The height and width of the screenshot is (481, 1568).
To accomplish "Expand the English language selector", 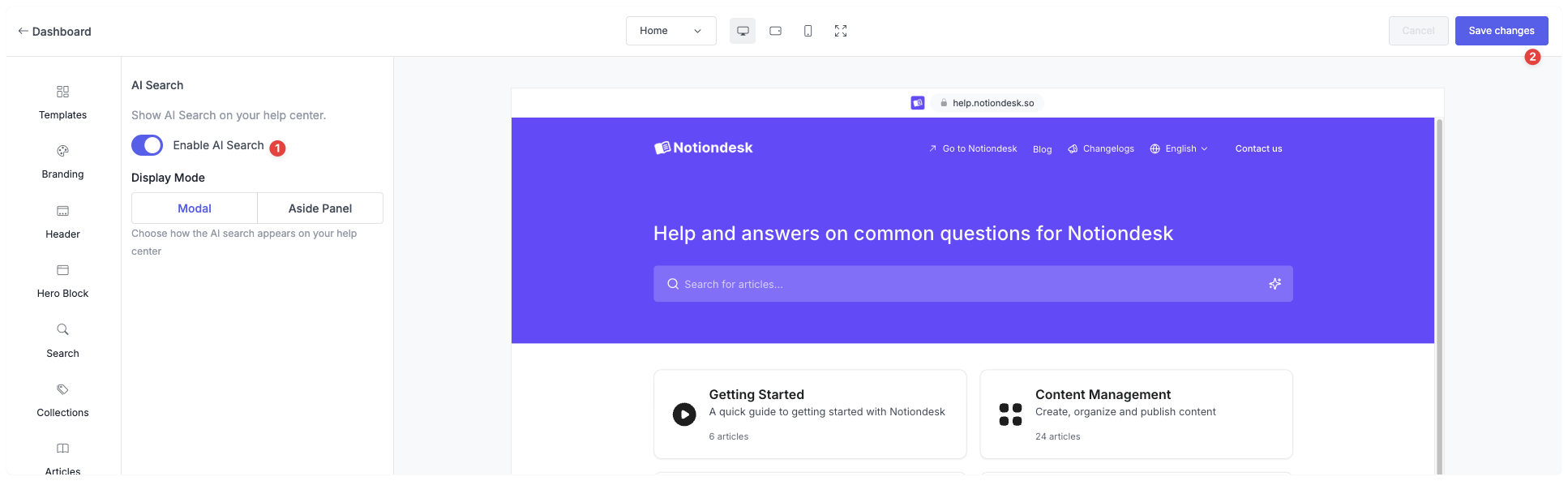I will tap(1179, 148).
